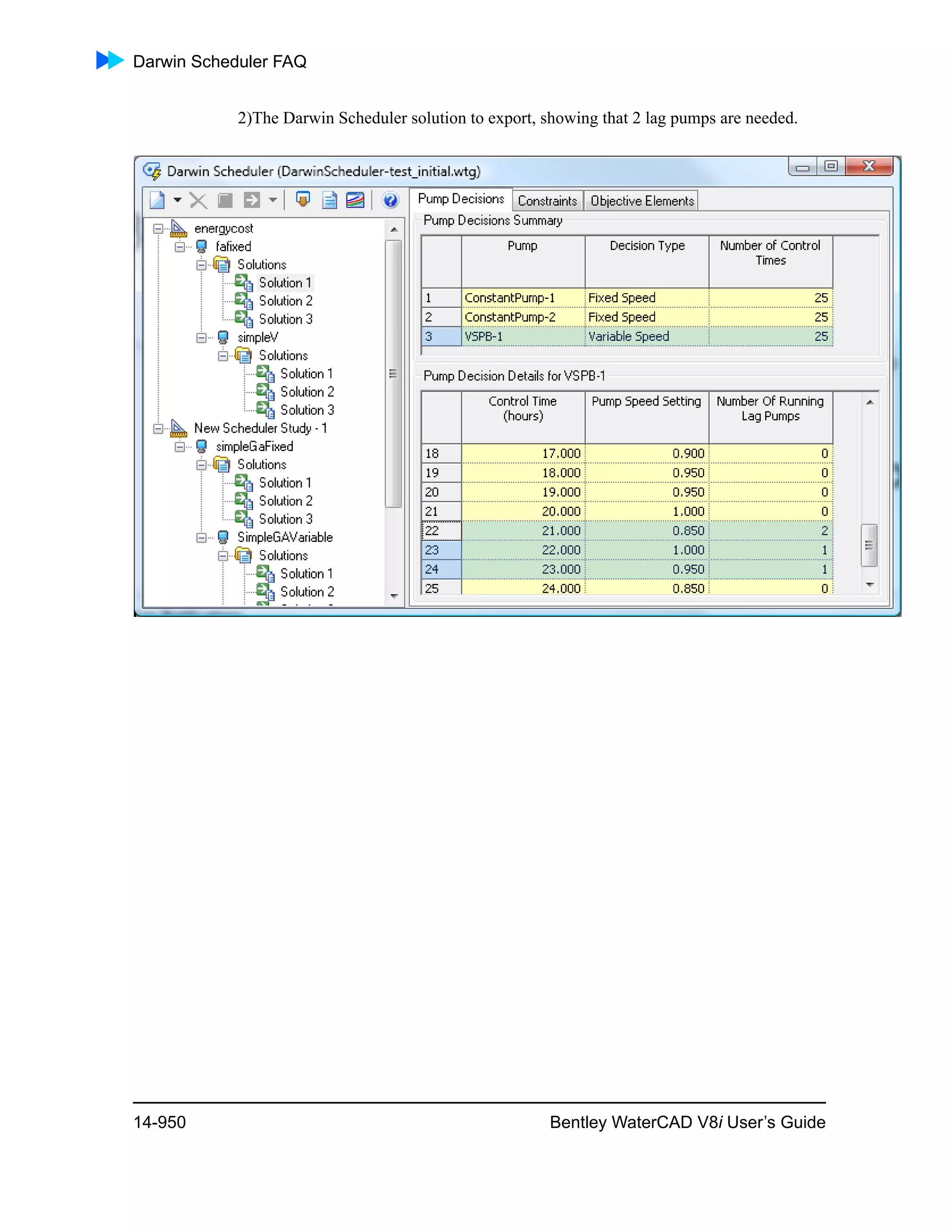
Task: Select the Pump Decisions tab
Action: pos(461,199)
